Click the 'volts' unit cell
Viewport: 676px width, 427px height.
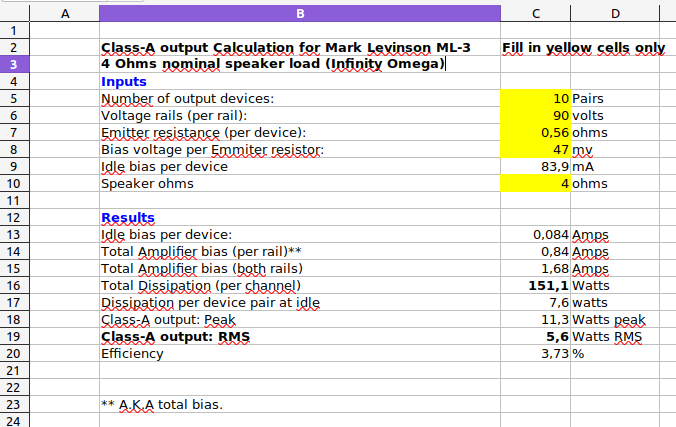pos(615,116)
